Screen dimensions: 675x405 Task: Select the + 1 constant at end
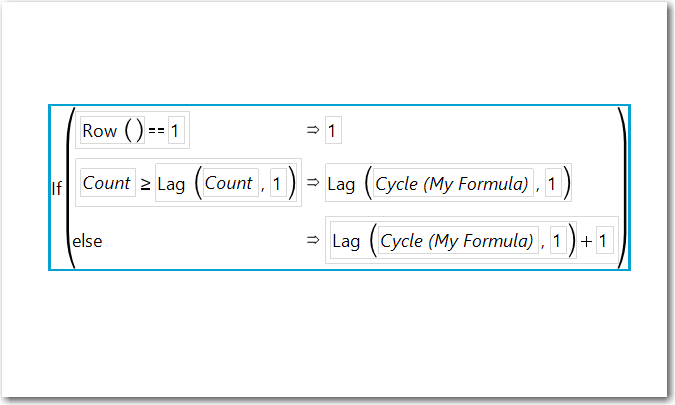604,240
